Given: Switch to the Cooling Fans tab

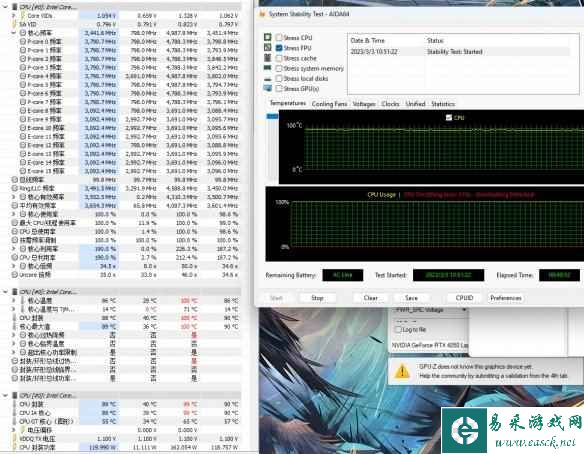Looking at the screenshot, I should [329, 104].
